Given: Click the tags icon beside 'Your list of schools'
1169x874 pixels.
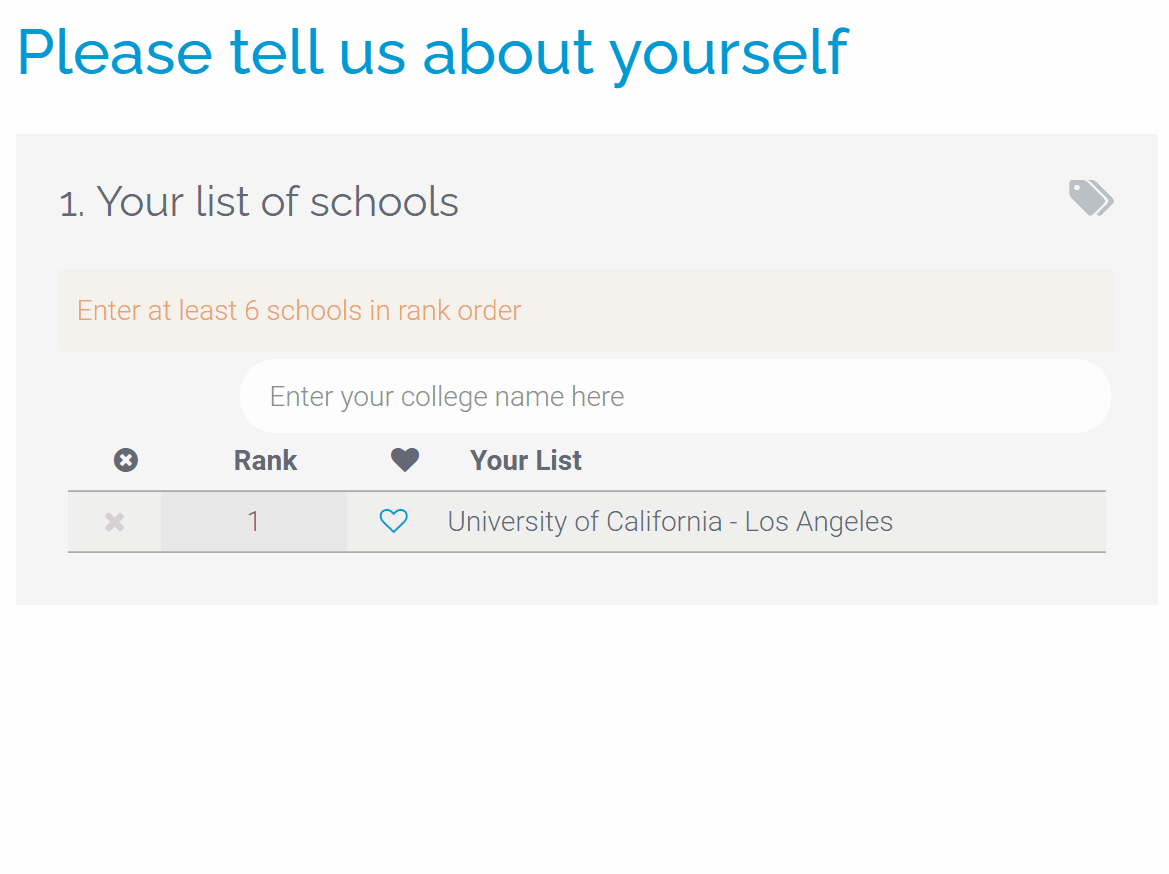Looking at the screenshot, I should [1091, 199].
